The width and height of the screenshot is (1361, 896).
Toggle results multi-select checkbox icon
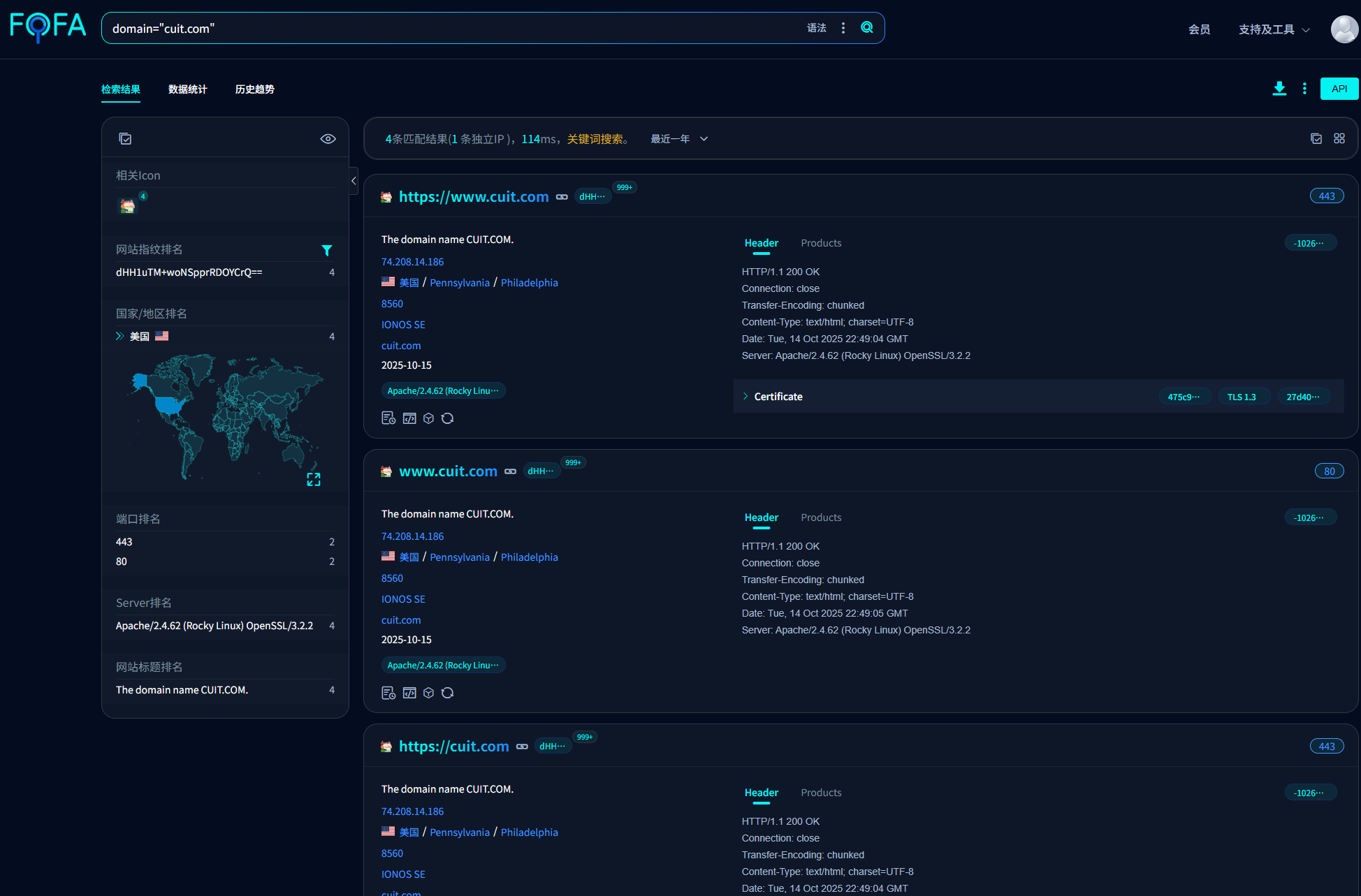tap(1316, 139)
